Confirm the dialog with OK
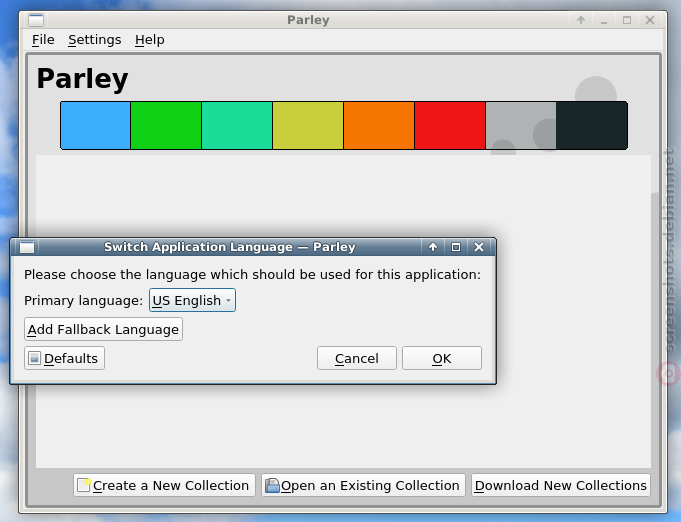The height and width of the screenshot is (522, 681). 442,358
